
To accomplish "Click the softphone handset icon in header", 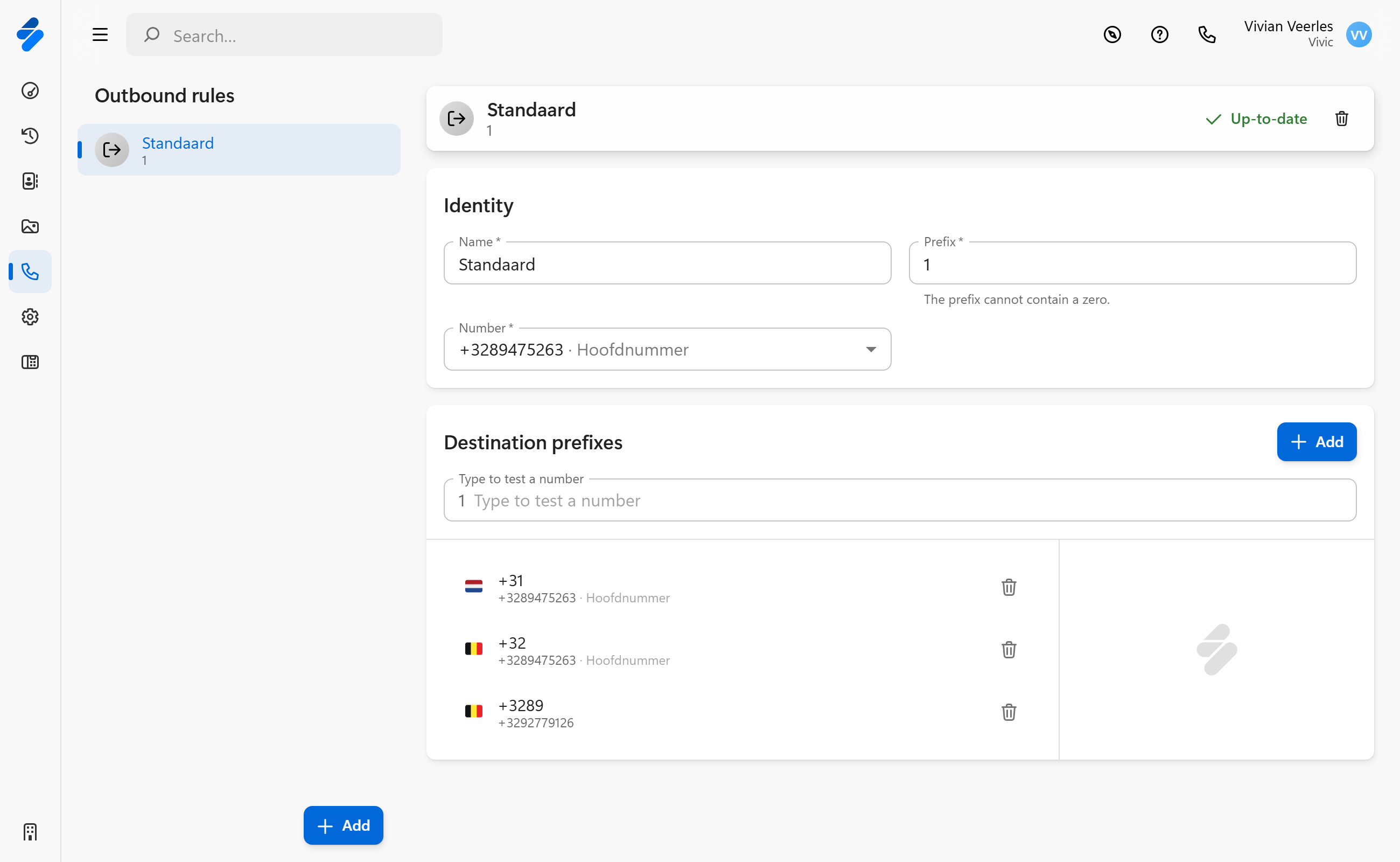I will click(x=1207, y=35).
